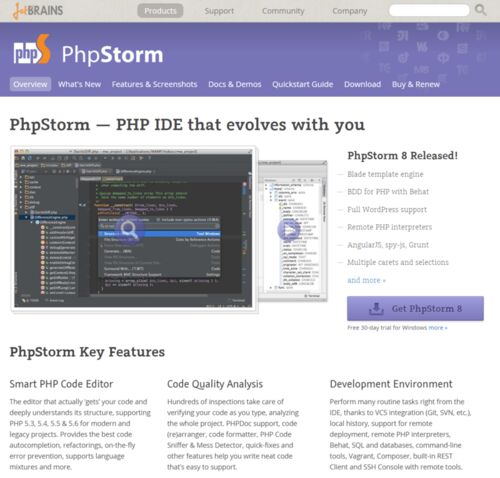Screen dimensions: 500x478
Task: Click 'AngularJS, spy-js, Grunt' item
Action: (x=388, y=245)
